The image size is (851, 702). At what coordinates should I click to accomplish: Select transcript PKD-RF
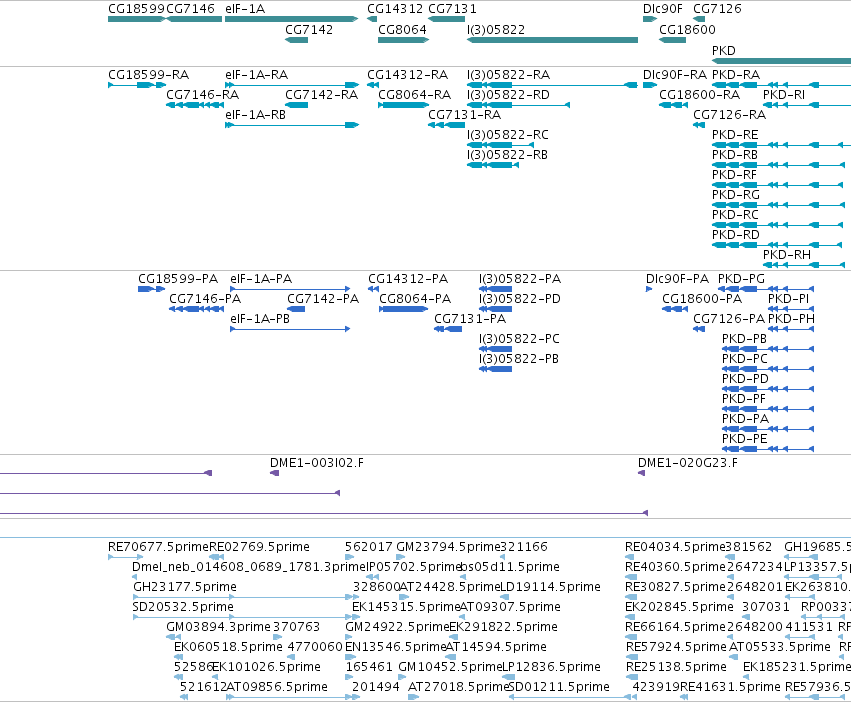(734, 175)
